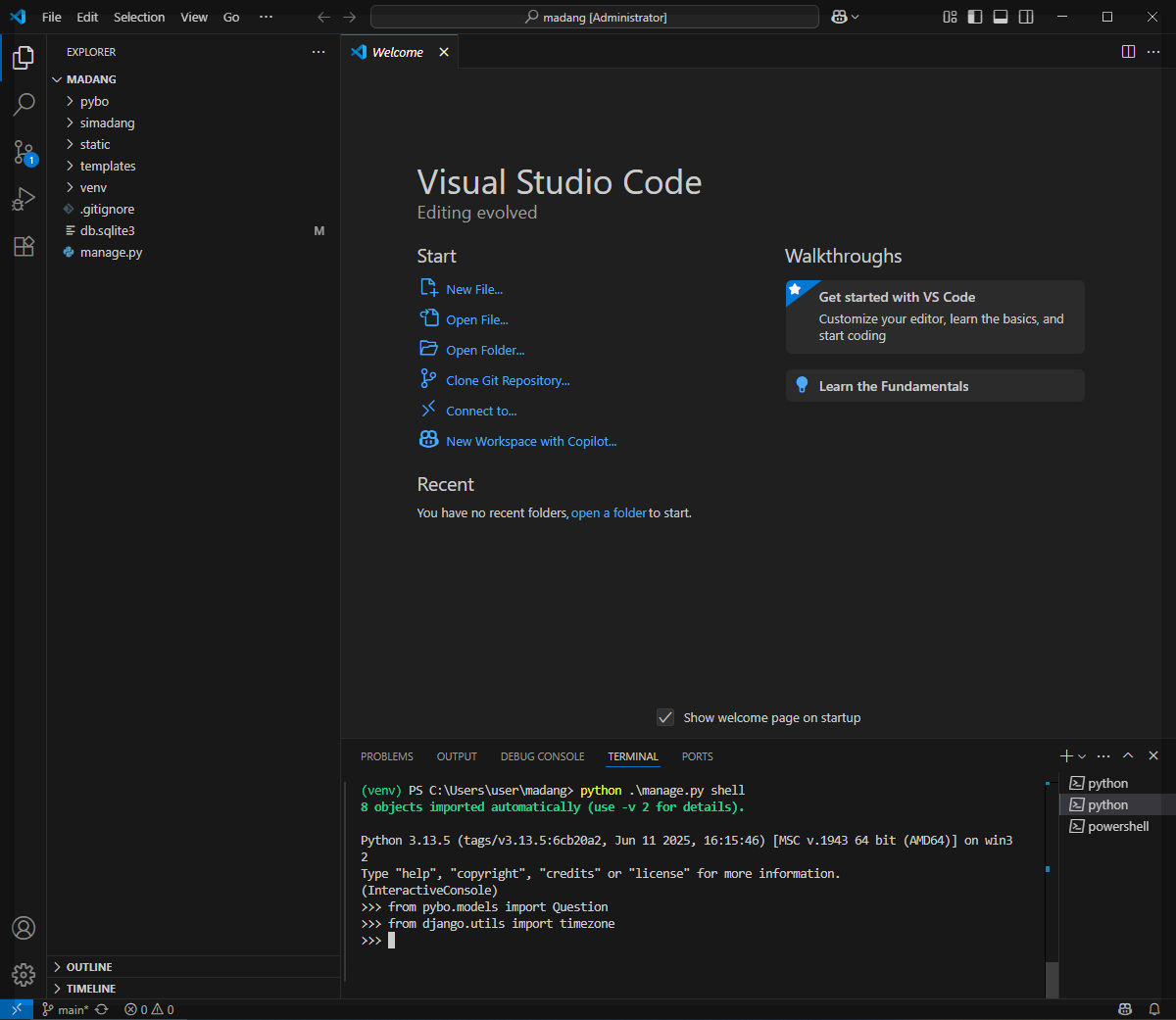Click Copilot status icon in status bar

1125,1009
